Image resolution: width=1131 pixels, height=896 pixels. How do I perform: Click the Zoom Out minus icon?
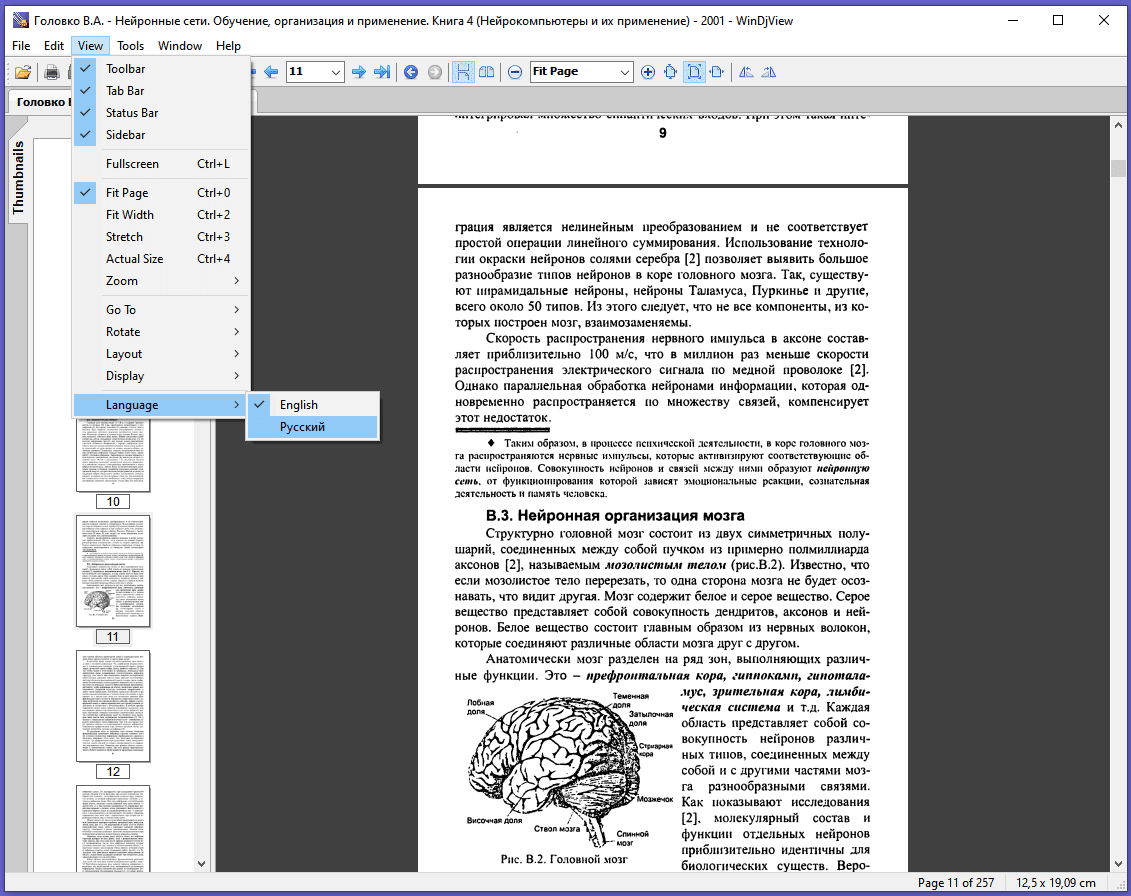(x=514, y=72)
